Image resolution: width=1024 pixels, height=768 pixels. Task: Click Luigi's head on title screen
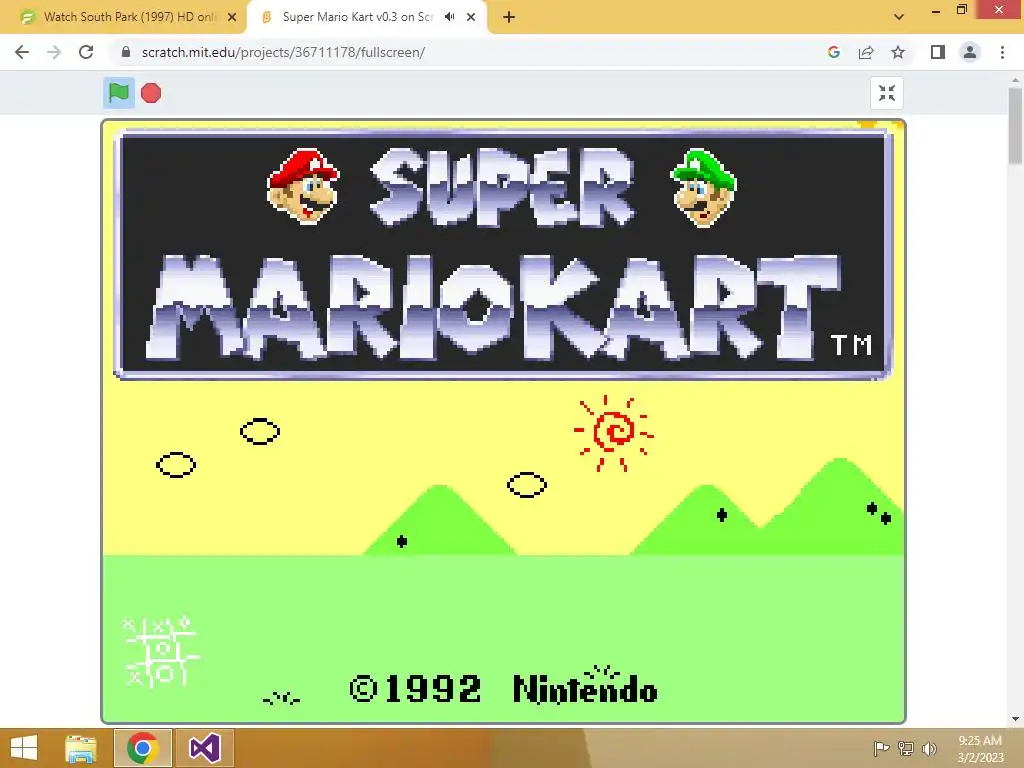(x=704, y=188)
